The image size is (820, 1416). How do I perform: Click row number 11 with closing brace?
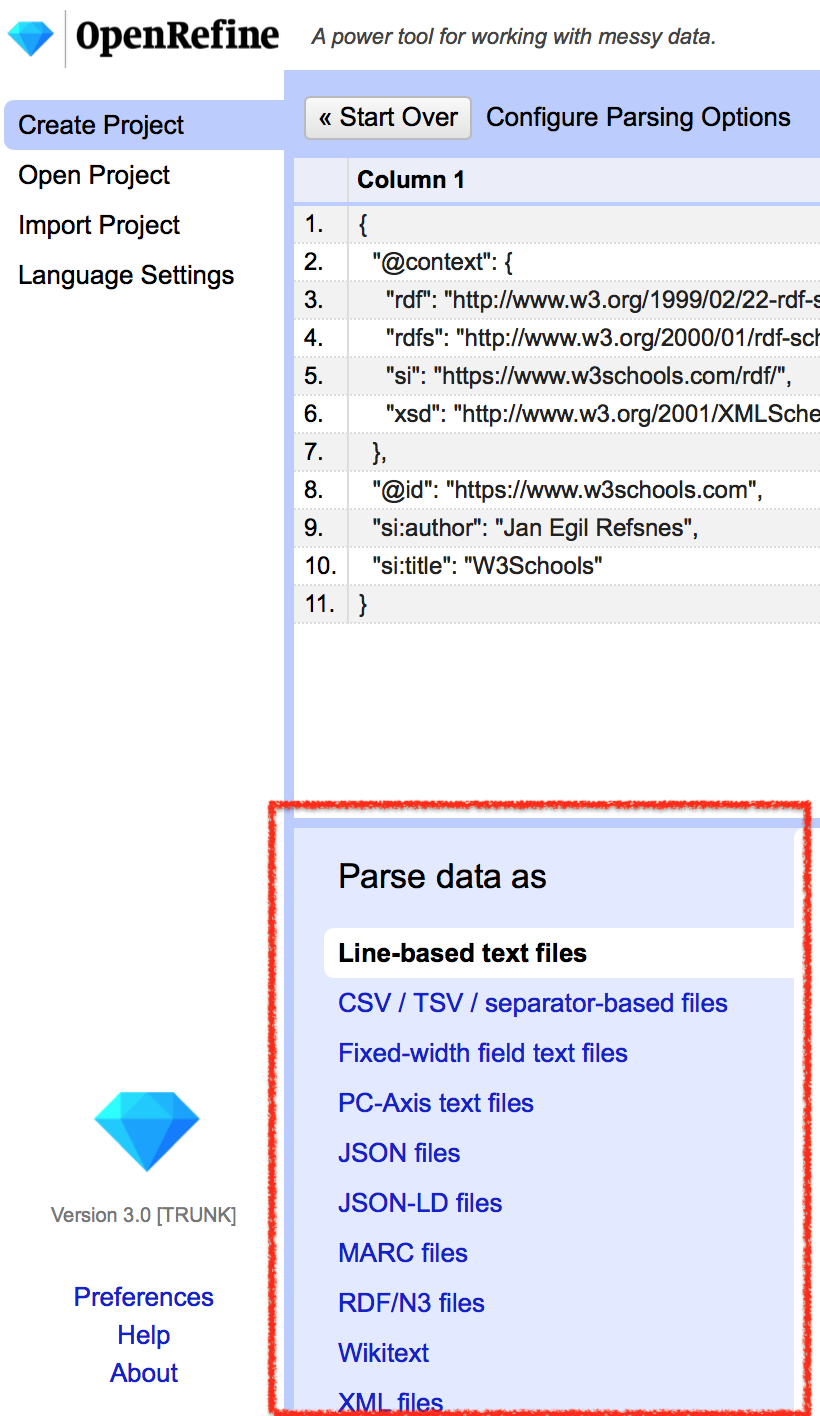coord(557,604)
